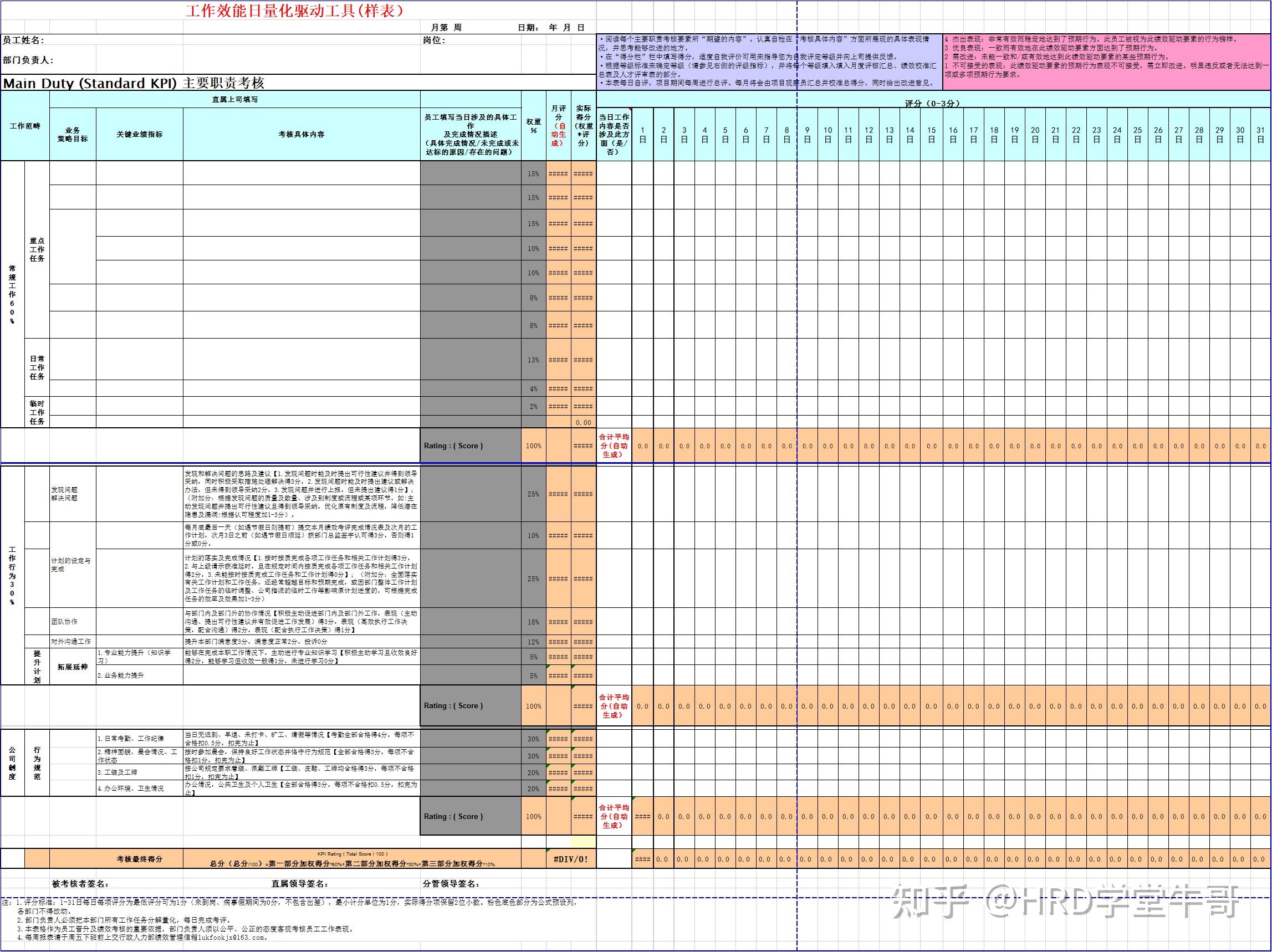Click the 月评分 (自动生成) column header

tap(558, 126)
